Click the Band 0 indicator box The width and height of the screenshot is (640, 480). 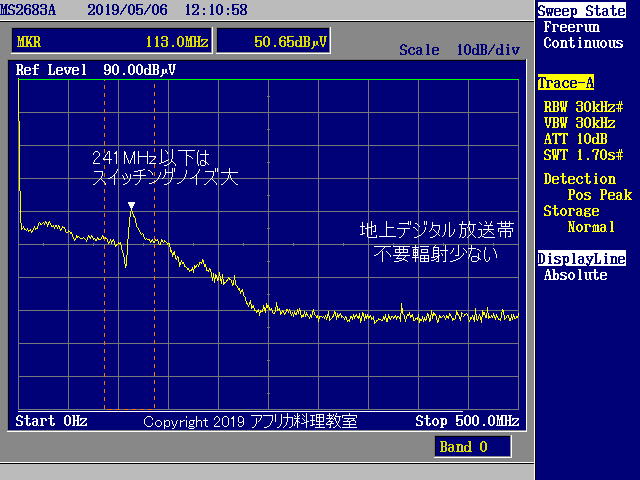coord(473,447)
